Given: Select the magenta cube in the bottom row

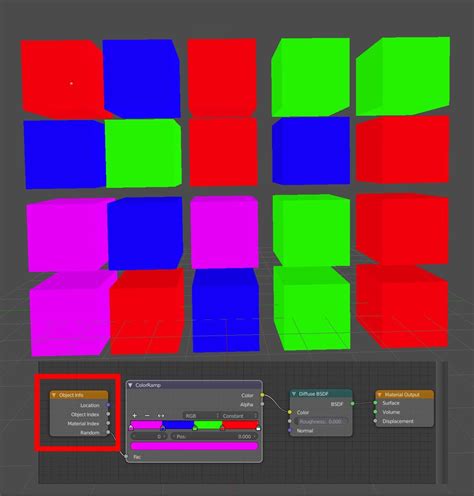Looking at the screenshot, I should pos(70,313).
